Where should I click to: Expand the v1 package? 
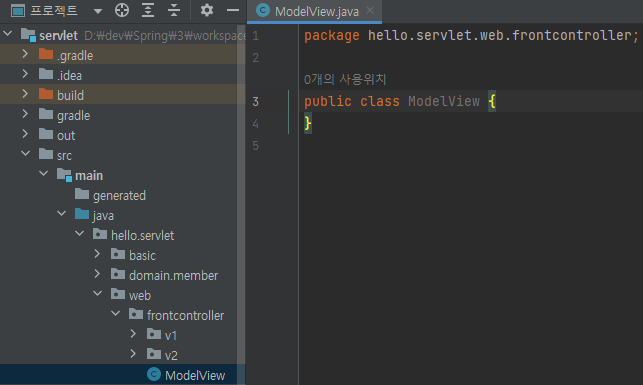coord(133,334)
